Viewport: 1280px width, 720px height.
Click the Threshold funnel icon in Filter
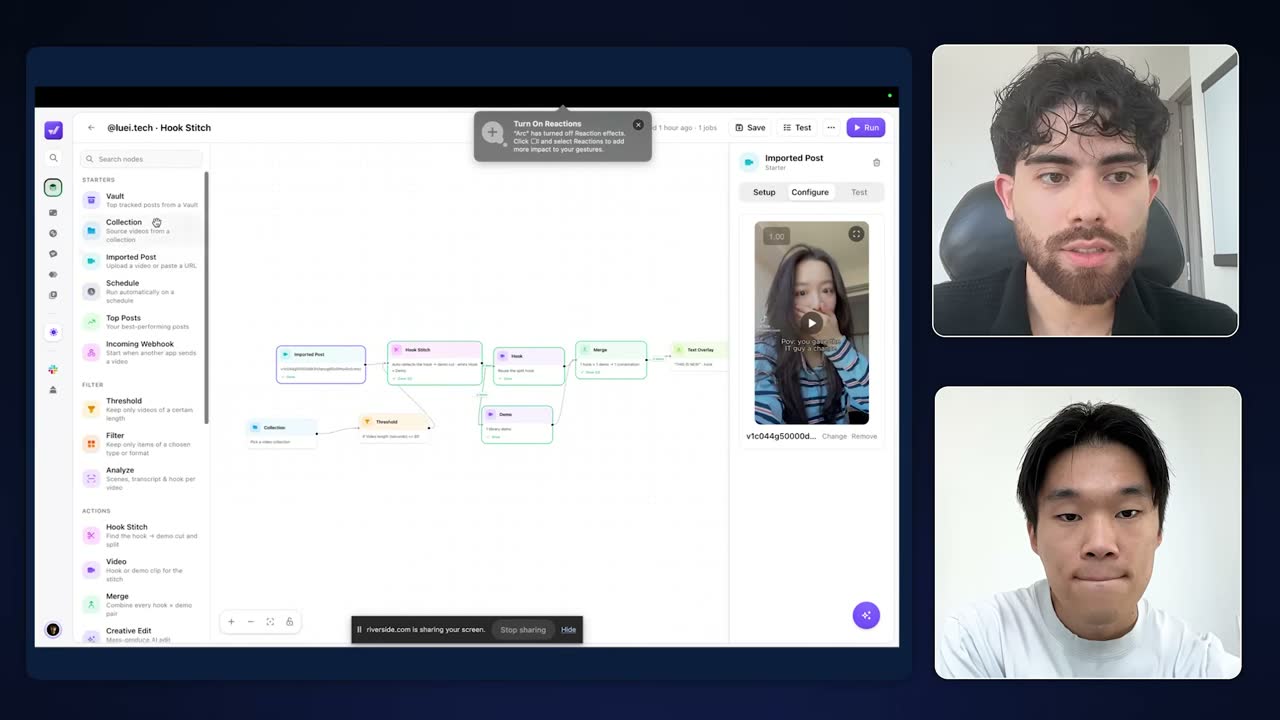coord(91,409)
